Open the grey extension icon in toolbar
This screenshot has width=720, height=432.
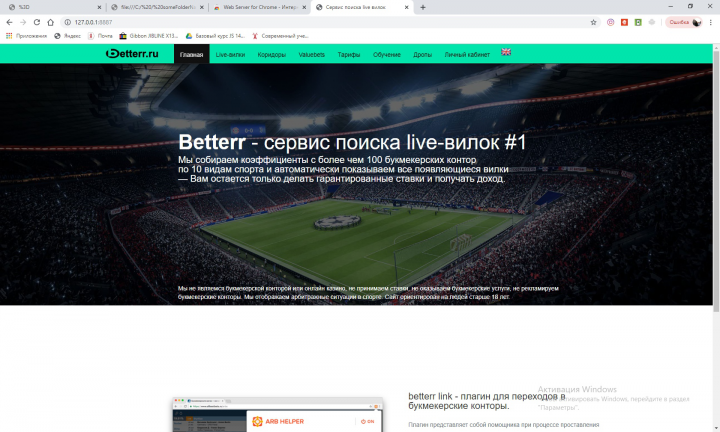pos(652,22)
